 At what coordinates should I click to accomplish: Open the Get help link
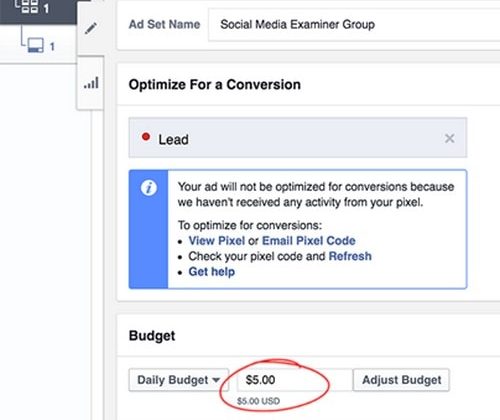coord(212,272)
